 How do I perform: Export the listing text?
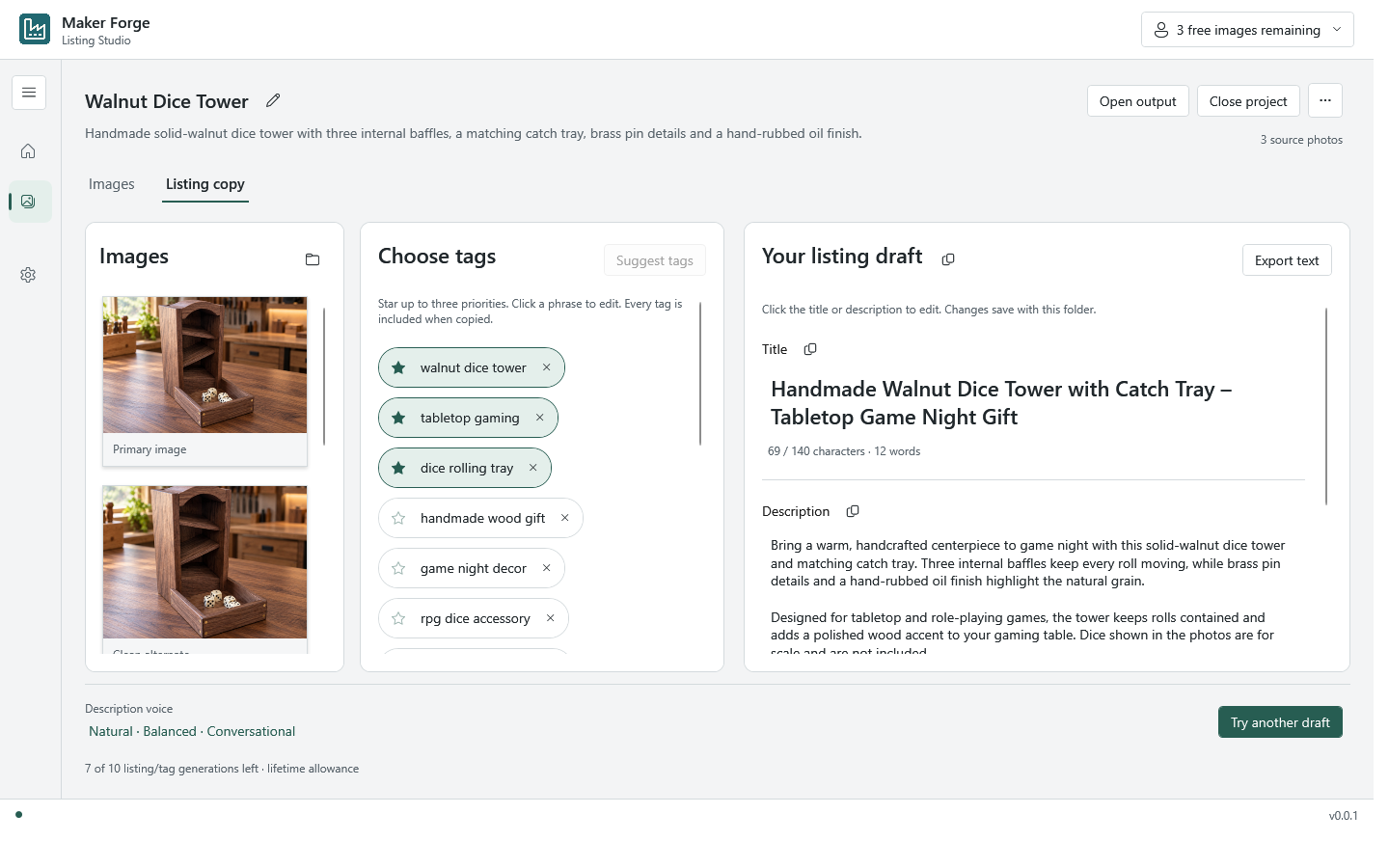pos(1287,260)
